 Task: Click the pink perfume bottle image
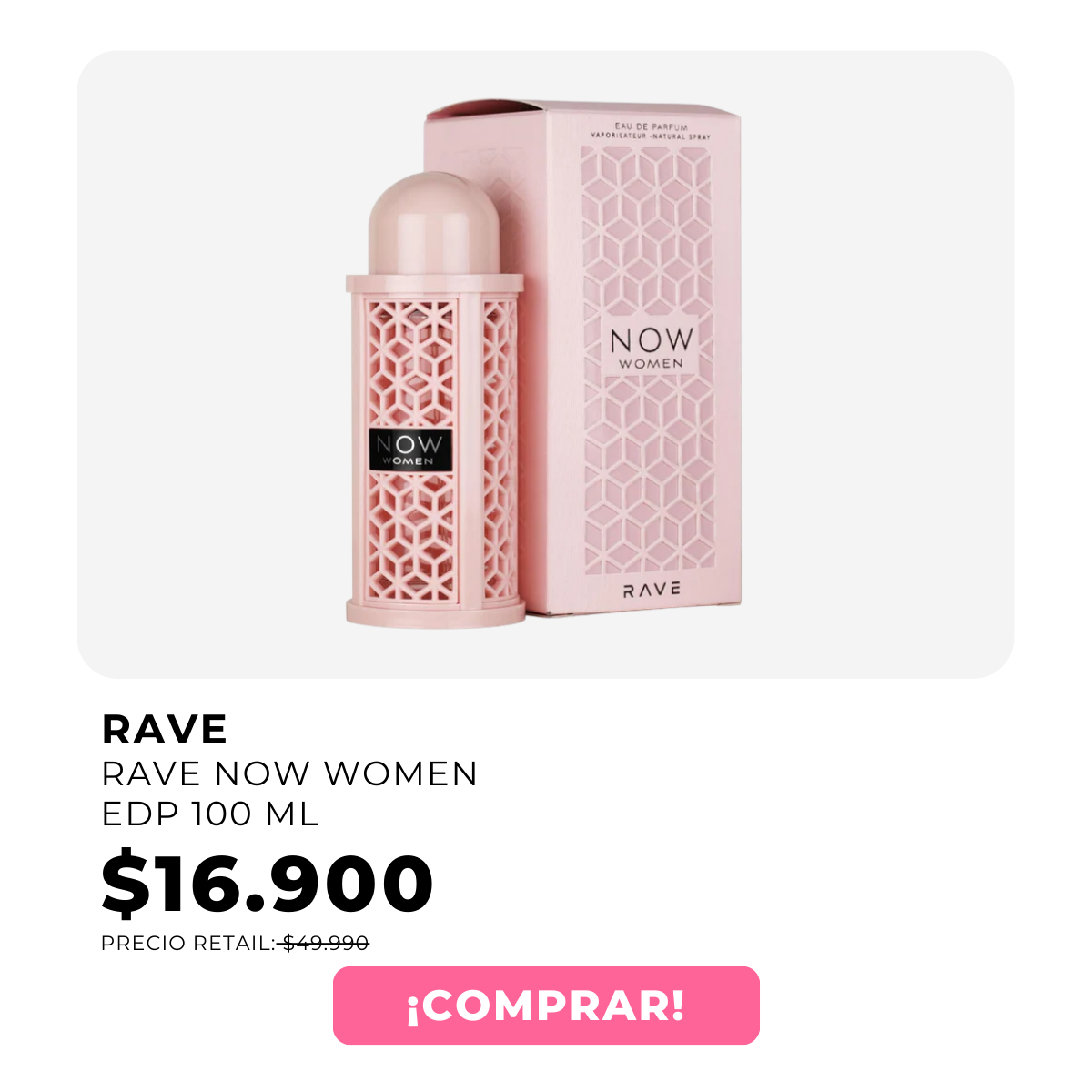pyautogui.click(x=435, y=399)
